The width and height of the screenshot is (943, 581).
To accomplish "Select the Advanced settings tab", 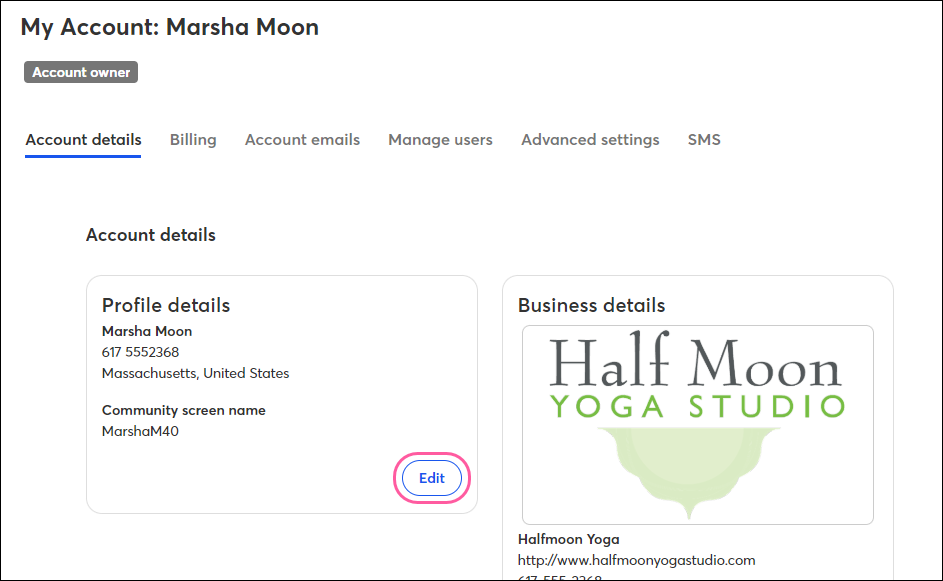I will (x=590, y=140).
